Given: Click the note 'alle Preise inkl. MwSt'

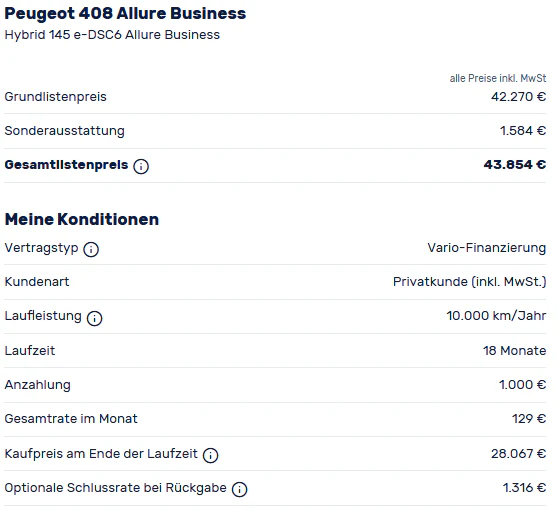Looking at the screenshot, I should tap(498, 78).
